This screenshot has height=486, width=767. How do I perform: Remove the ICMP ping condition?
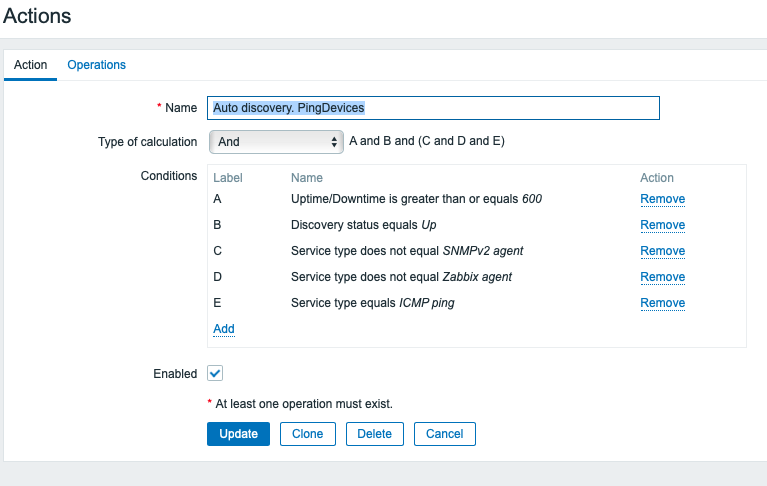click(x=662, y=303)
